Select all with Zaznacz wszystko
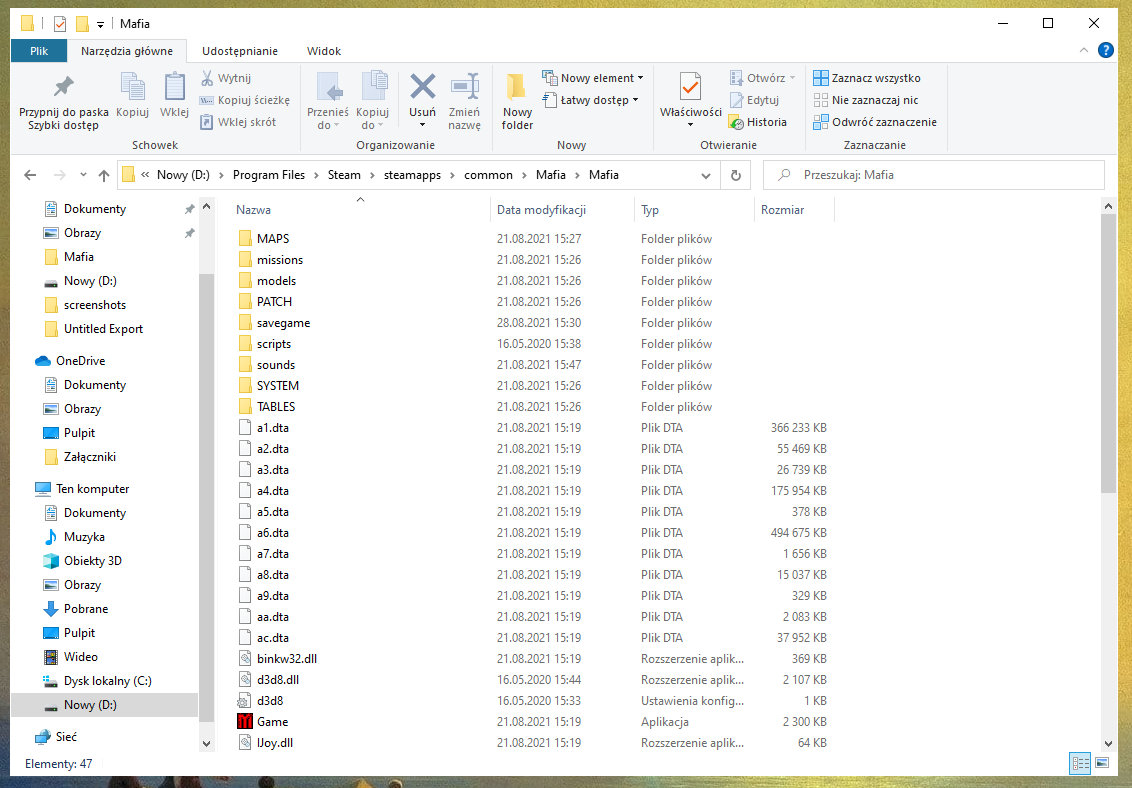The height and width of the screenshot is (788, 1132). (x=866, y=78)
